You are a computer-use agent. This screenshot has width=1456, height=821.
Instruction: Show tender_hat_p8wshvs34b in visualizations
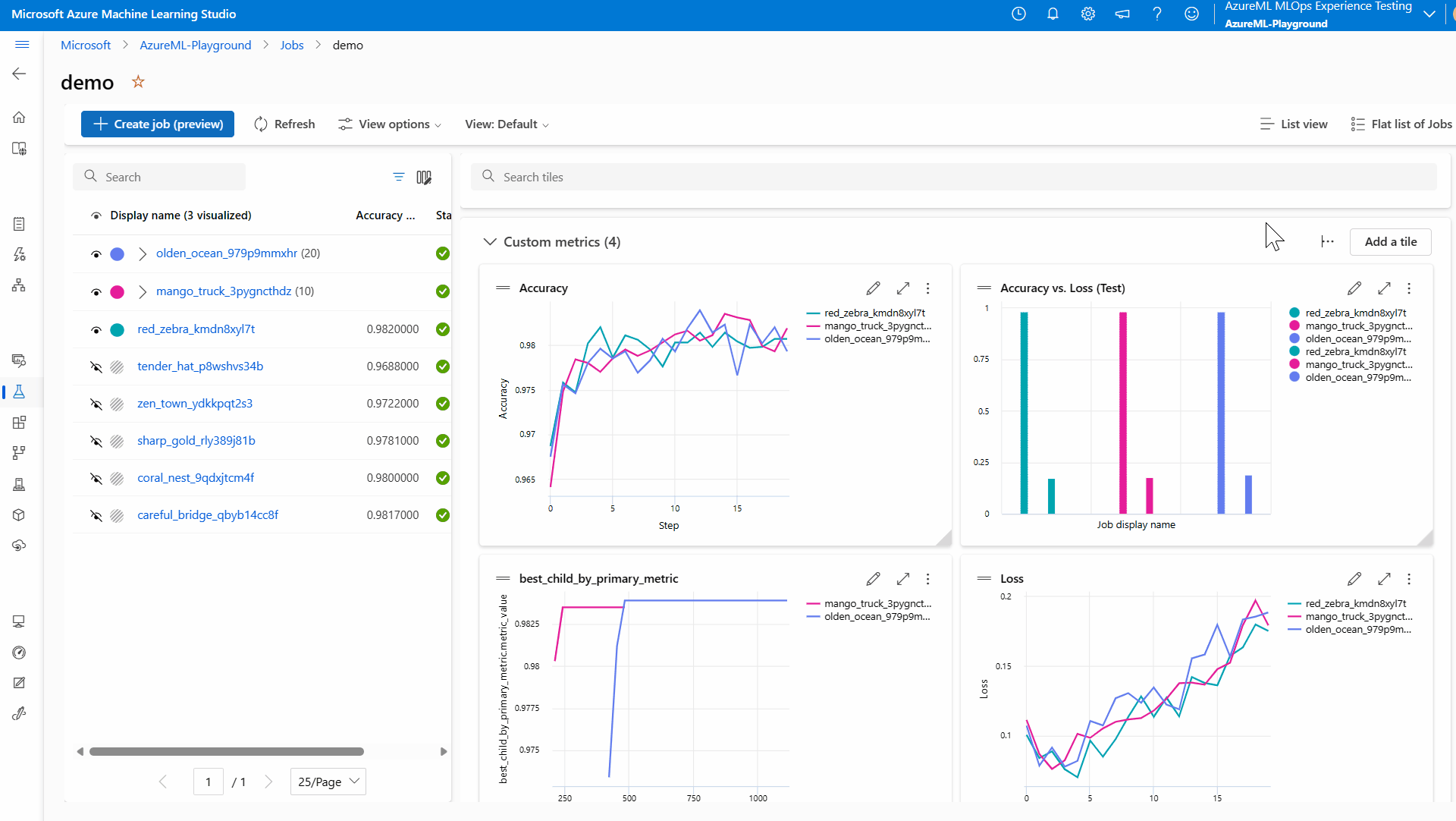pyautogui.click(x=96, y=366)
